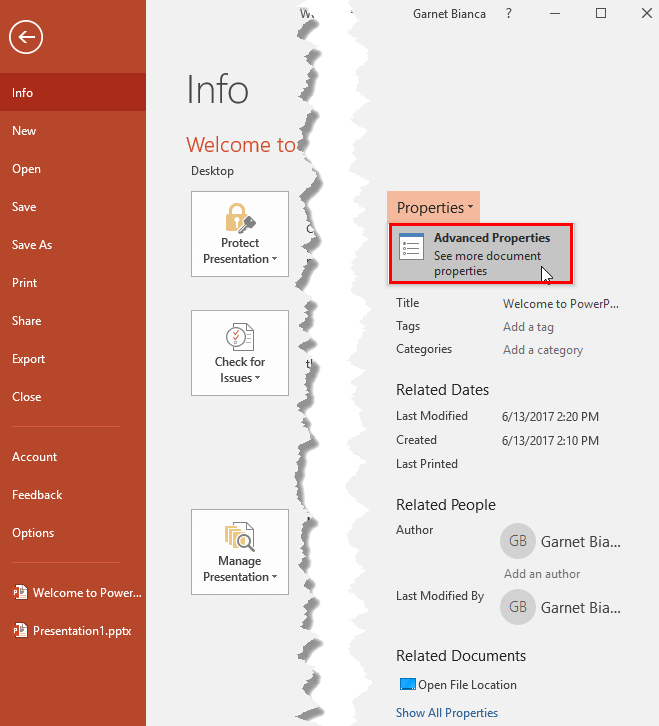659x726 pixels.
Task: Click Show All Properties link
Action: (x=447, y=713)
